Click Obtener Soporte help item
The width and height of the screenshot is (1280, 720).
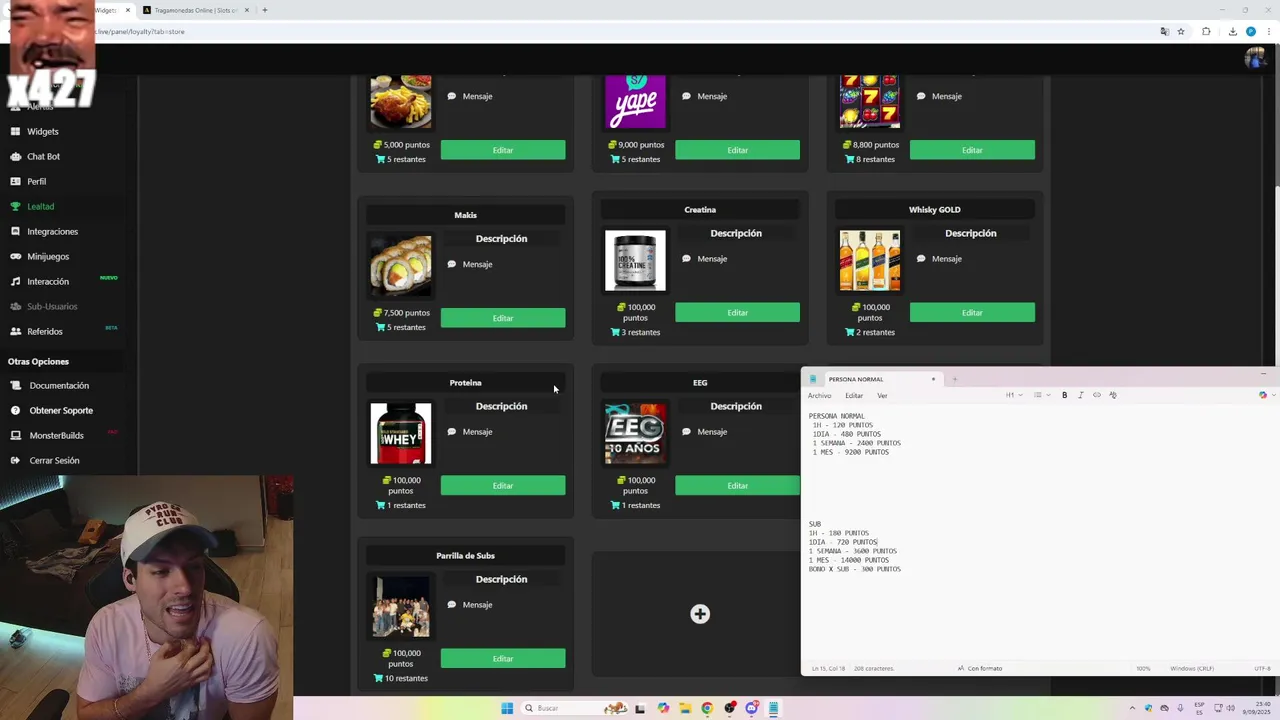pyautogui.click(x=61, y=410)
